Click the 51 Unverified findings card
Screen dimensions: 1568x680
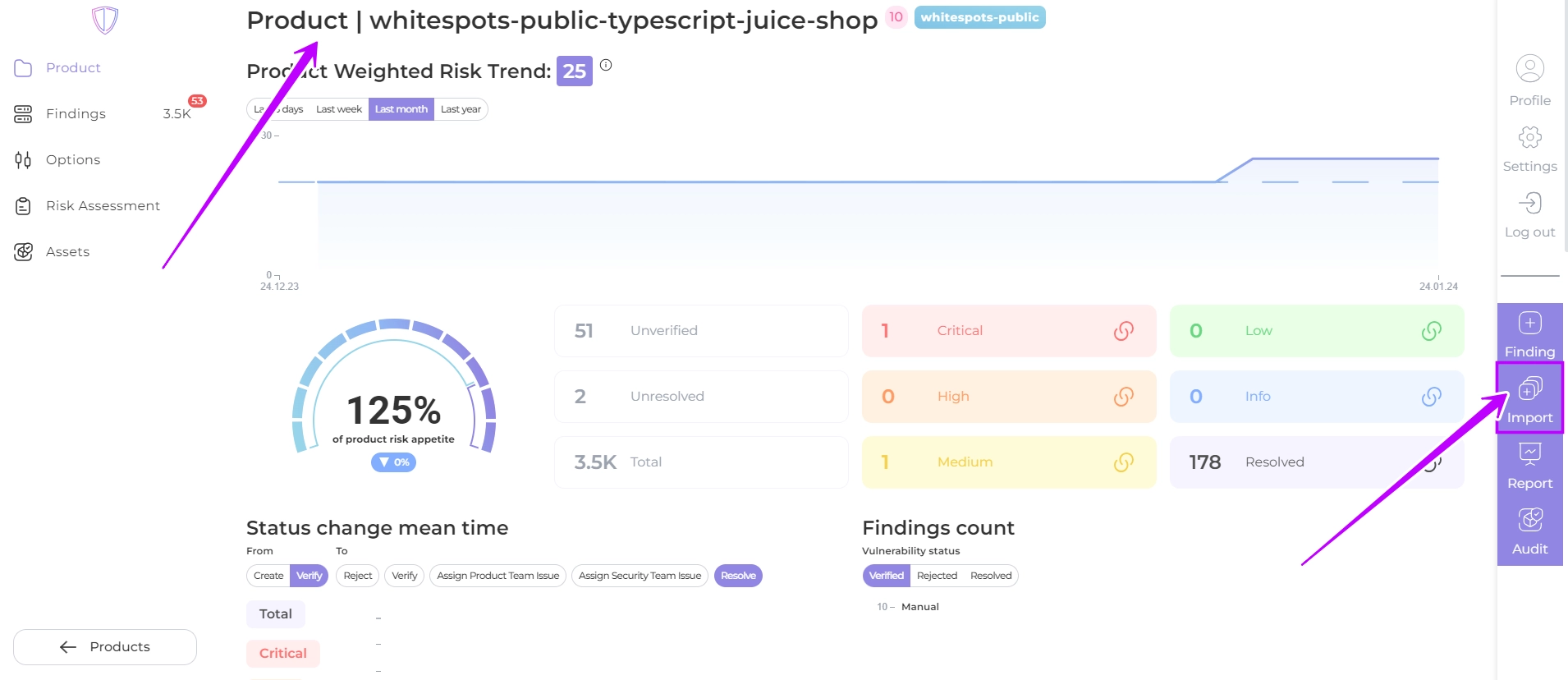point(701,331)
